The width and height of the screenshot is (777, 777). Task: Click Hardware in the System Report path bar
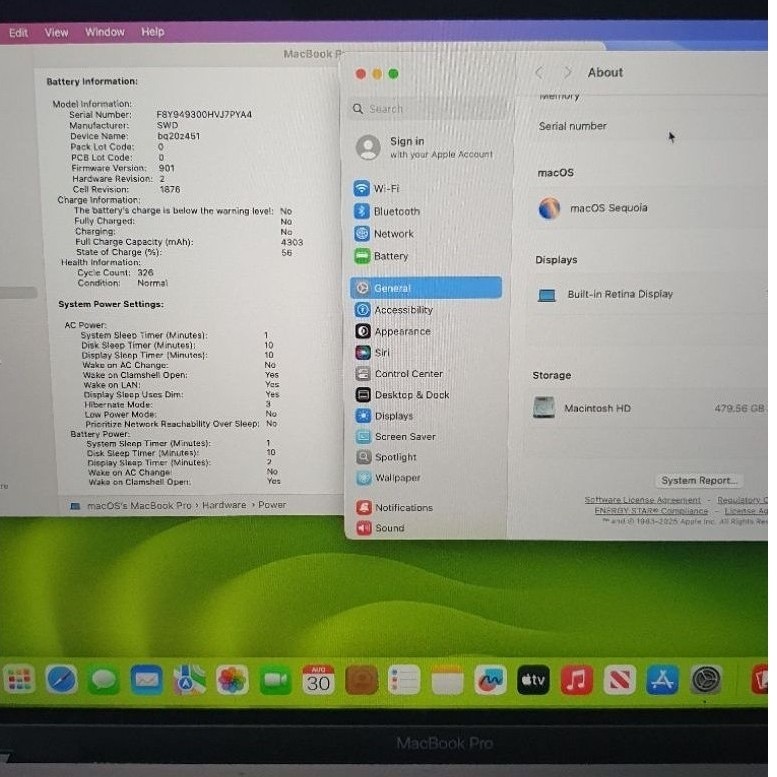coord(224,505)
